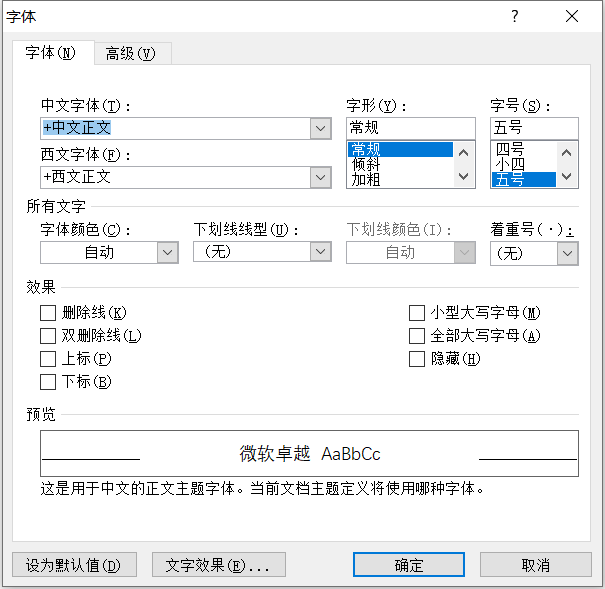The width and height of the screenshot is (605, 589).
Task: Click the help question mark icon
Action: 515,16
